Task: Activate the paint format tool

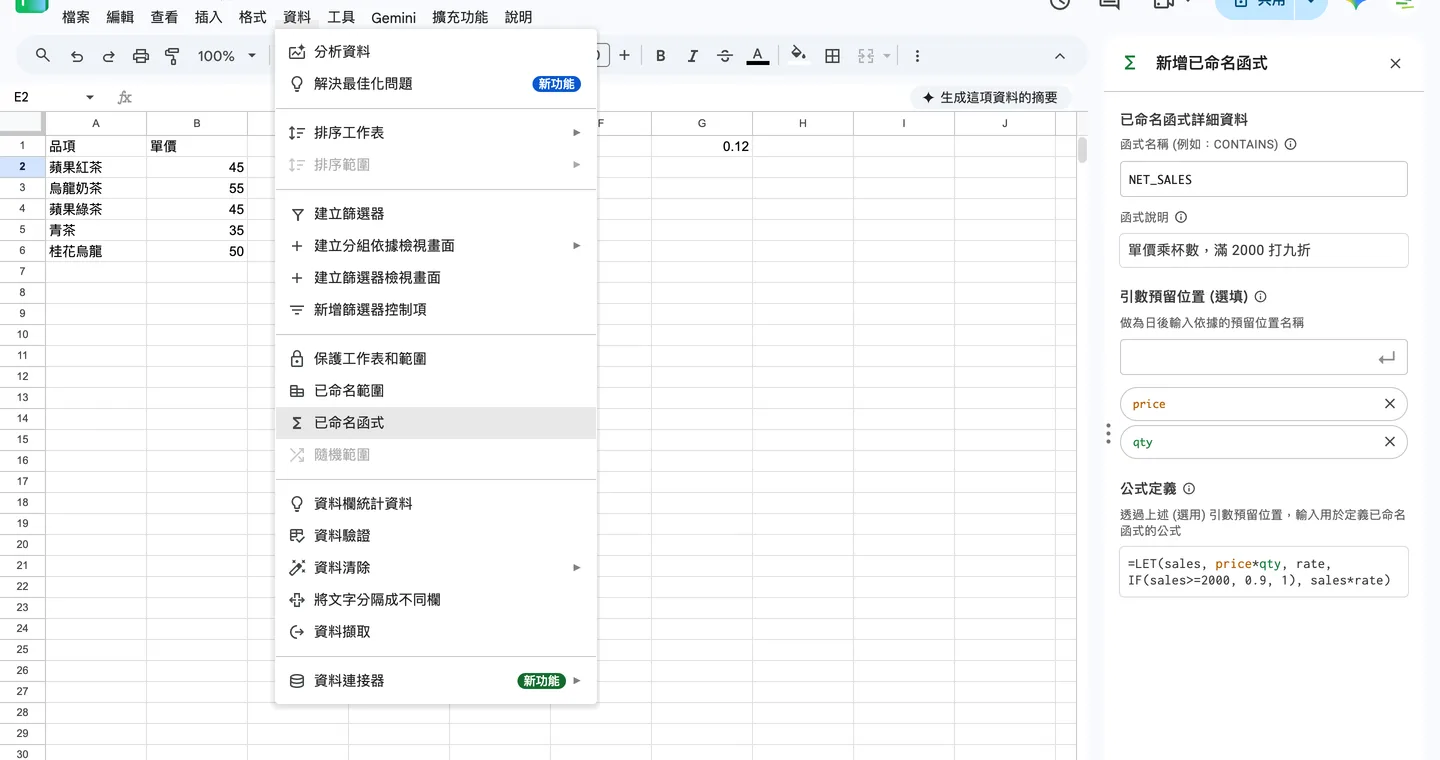Action: pos(172,56)
